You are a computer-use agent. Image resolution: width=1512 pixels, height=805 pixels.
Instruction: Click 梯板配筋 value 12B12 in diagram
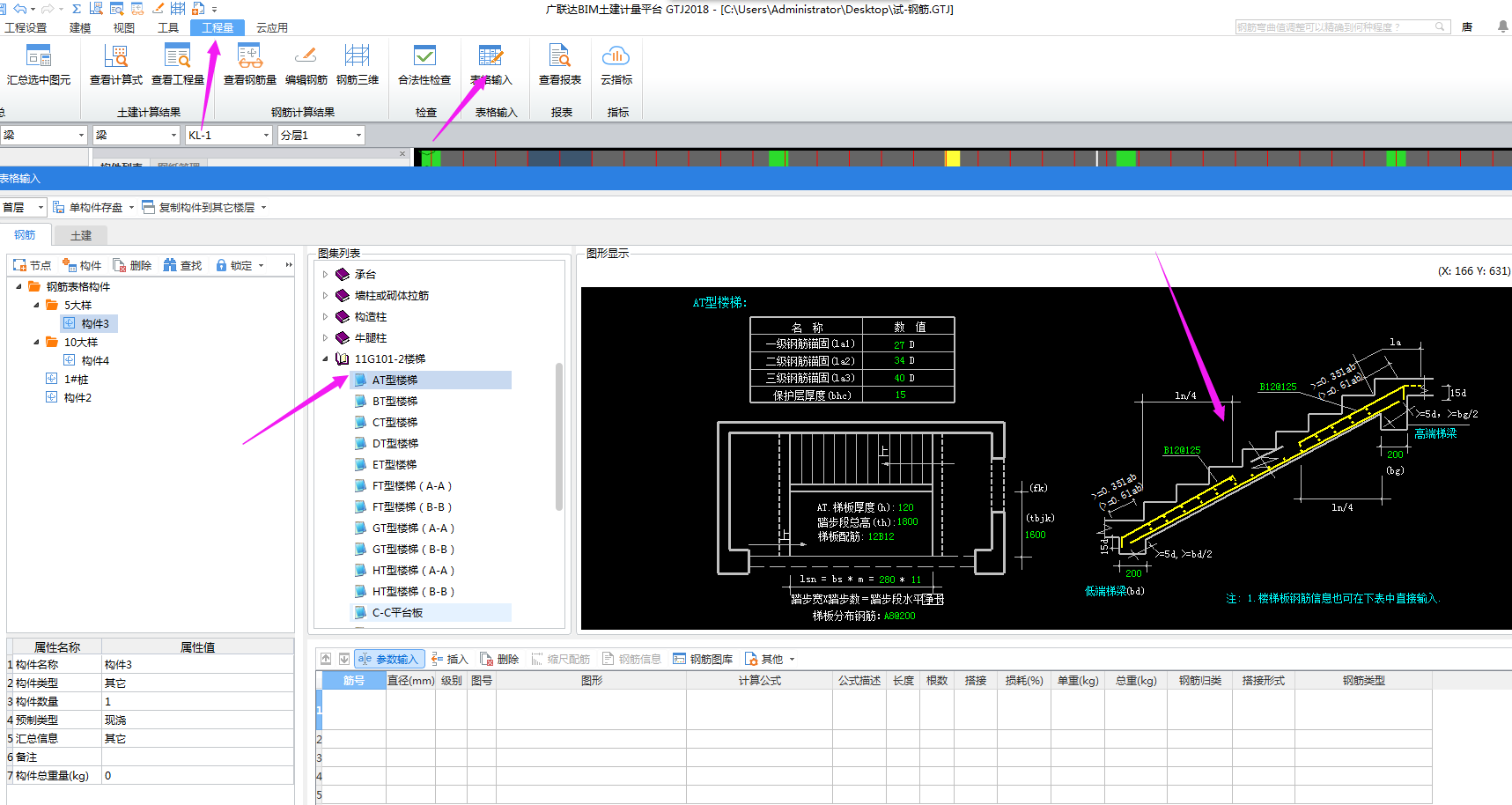tap(881, 536)
